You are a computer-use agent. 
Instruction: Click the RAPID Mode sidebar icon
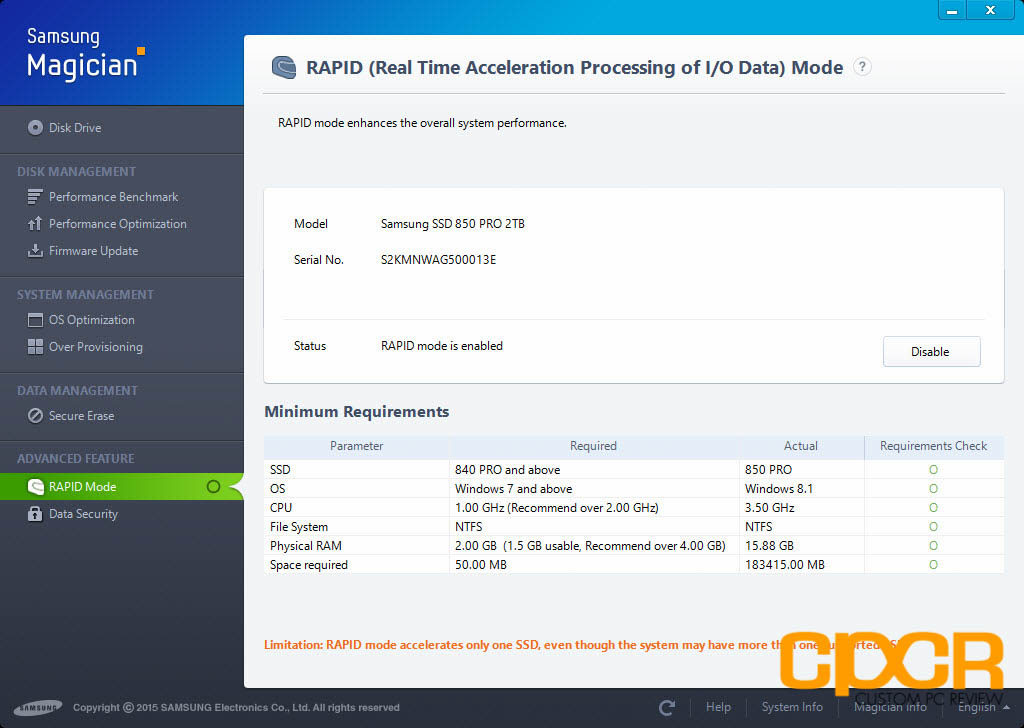point(35,486)
